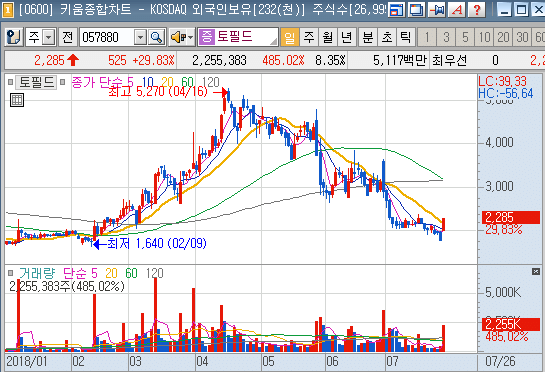This screenshot has width=545, height=372.
Task: Close volume panel with small X icon
Action: (x=536, y=272)
